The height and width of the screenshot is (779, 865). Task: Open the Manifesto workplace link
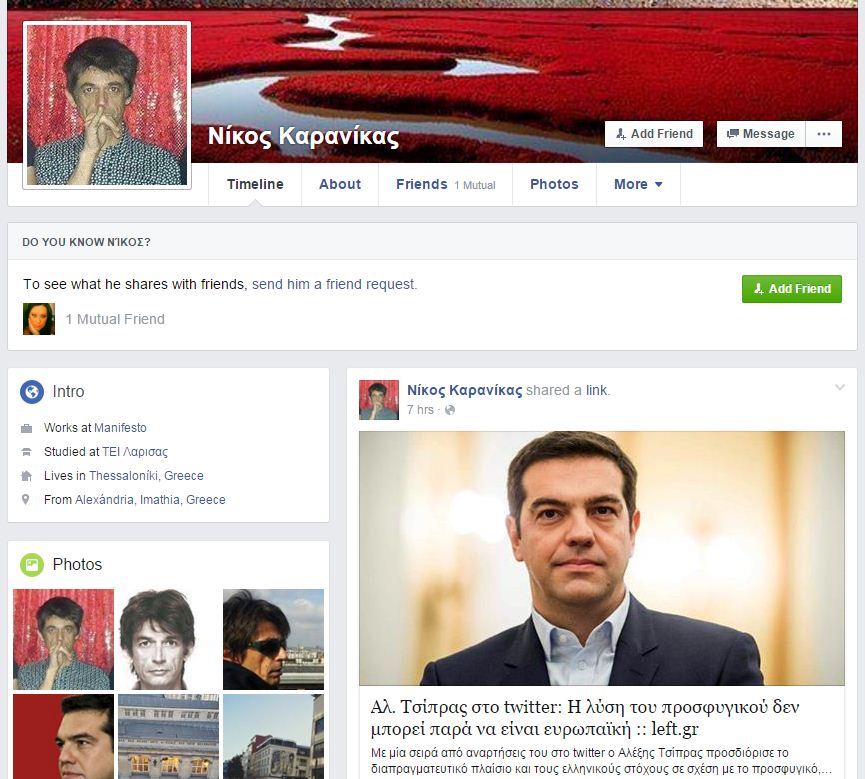[x=120, y=428]
